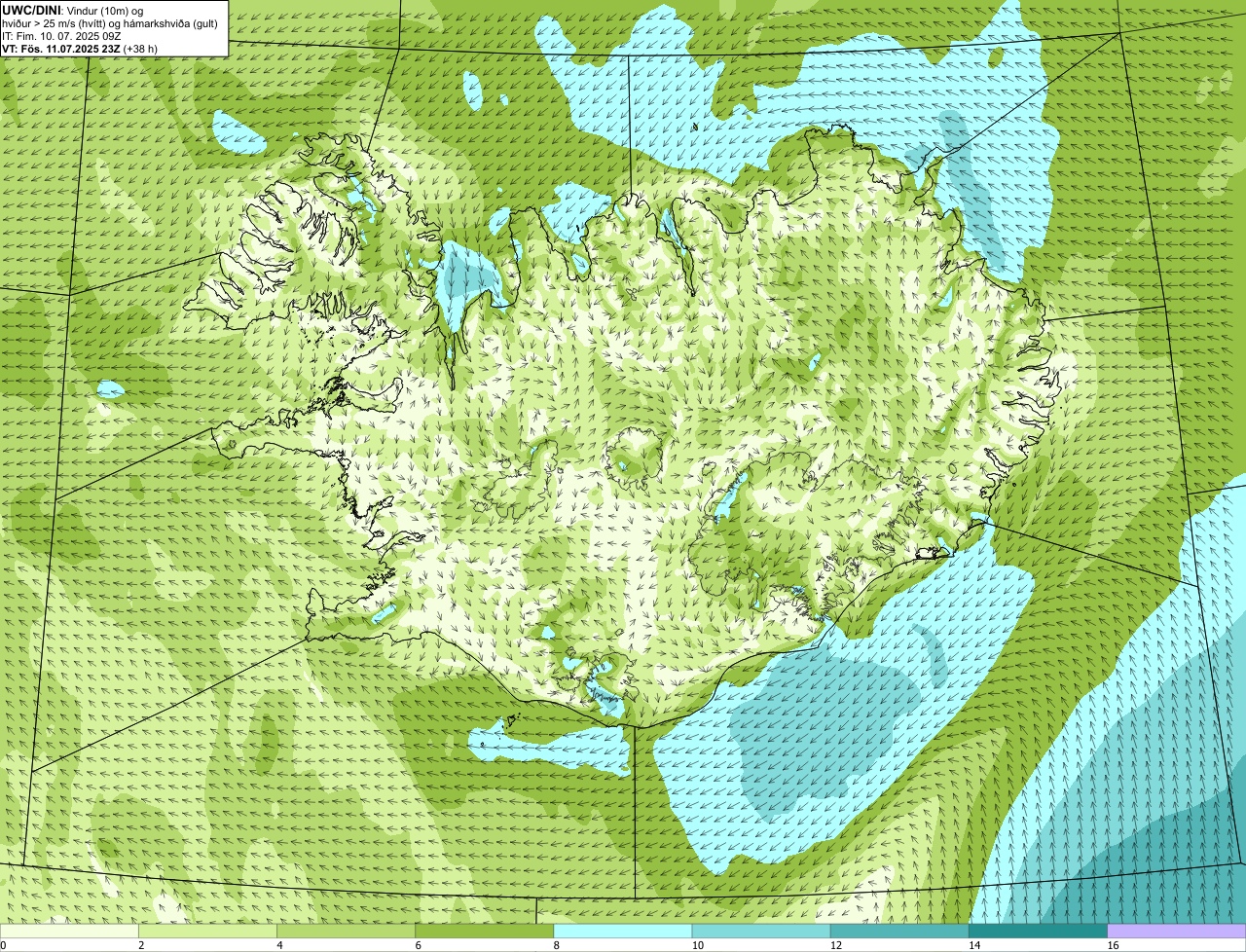Click the legend label "10"
Viewport: 1246px width, 952px height.
tap(698, 945)
